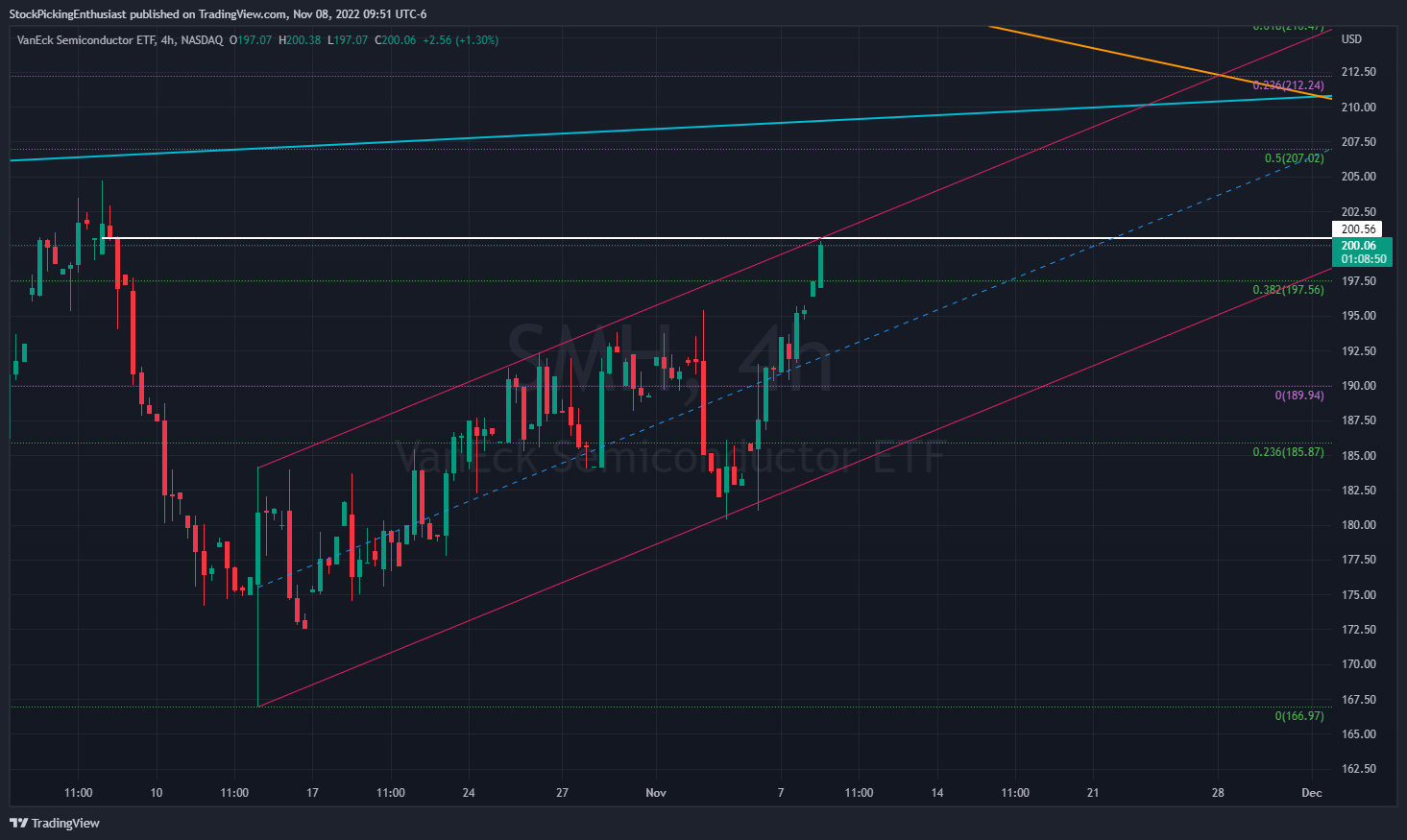Click the 21 date label on time axis

1093,793
